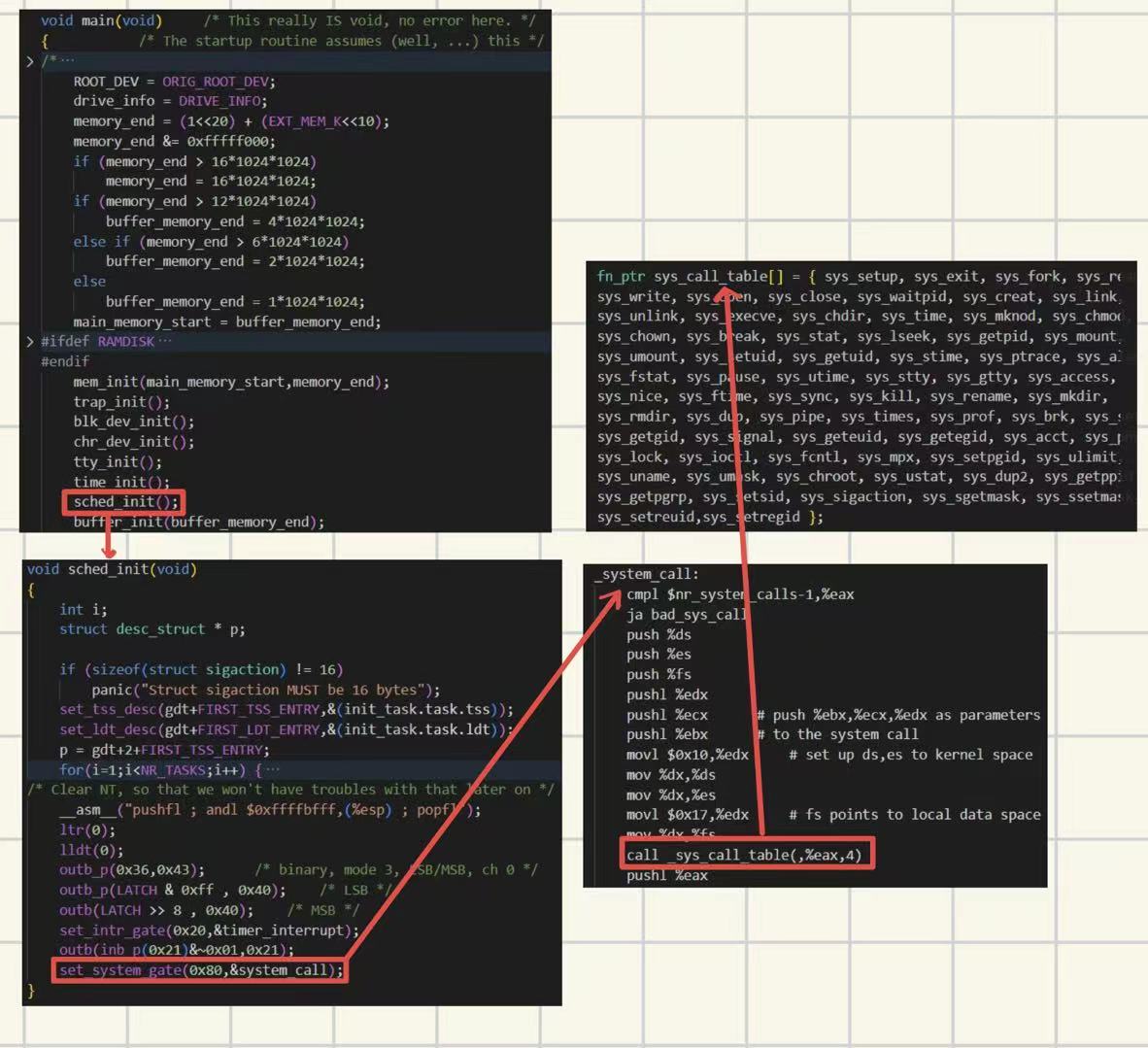Select the push %ds instruction

[x=658, y=634]
